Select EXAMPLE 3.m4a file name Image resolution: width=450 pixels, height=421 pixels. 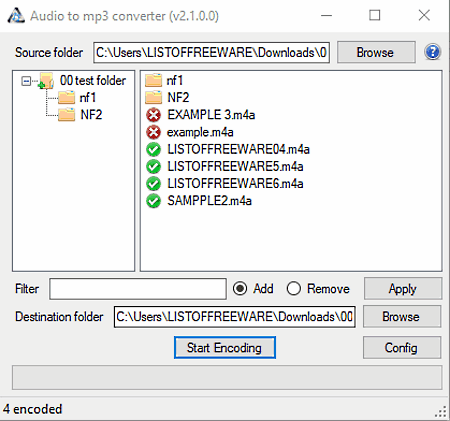(211, 115)
